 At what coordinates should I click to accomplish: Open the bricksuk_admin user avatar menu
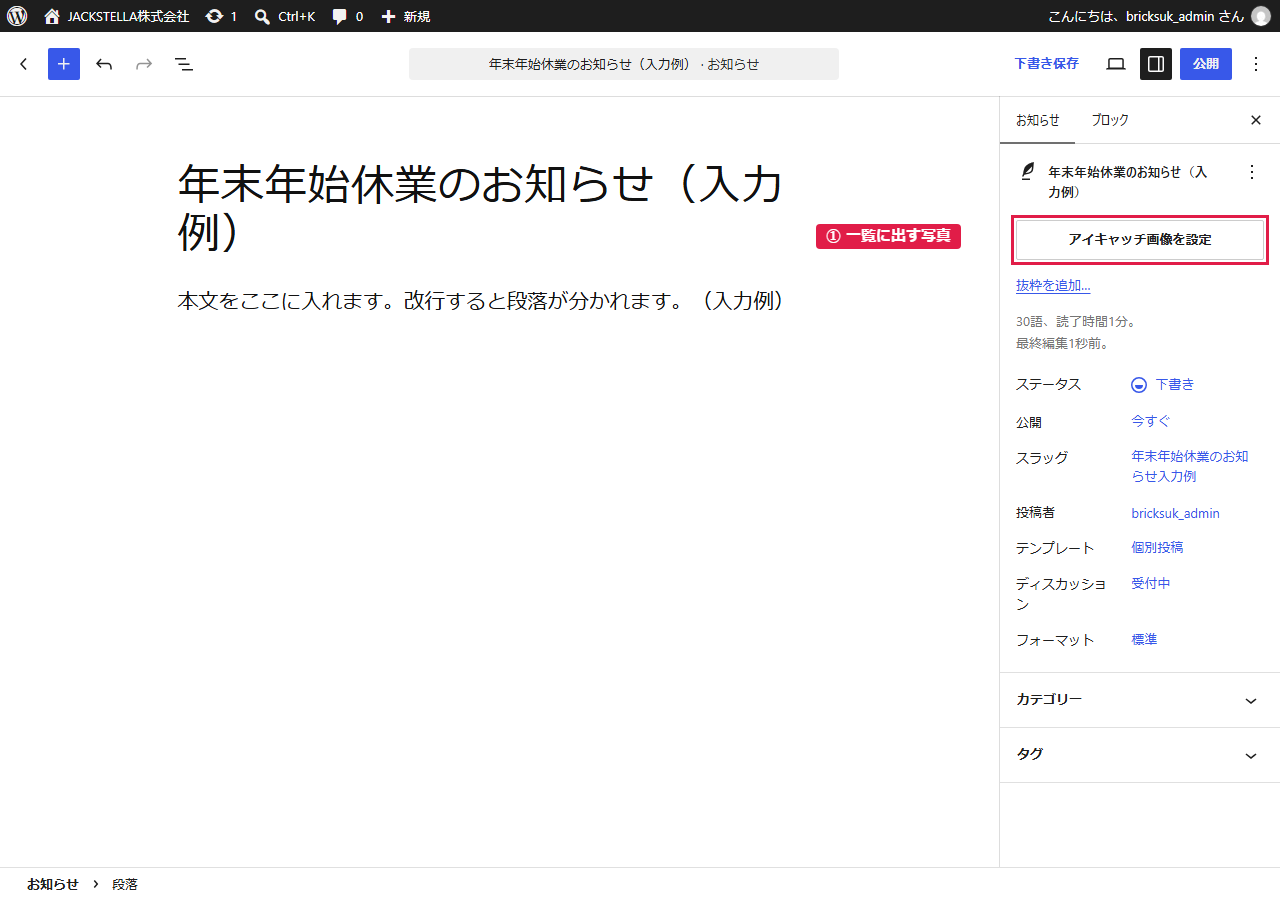click(1260, 16)
